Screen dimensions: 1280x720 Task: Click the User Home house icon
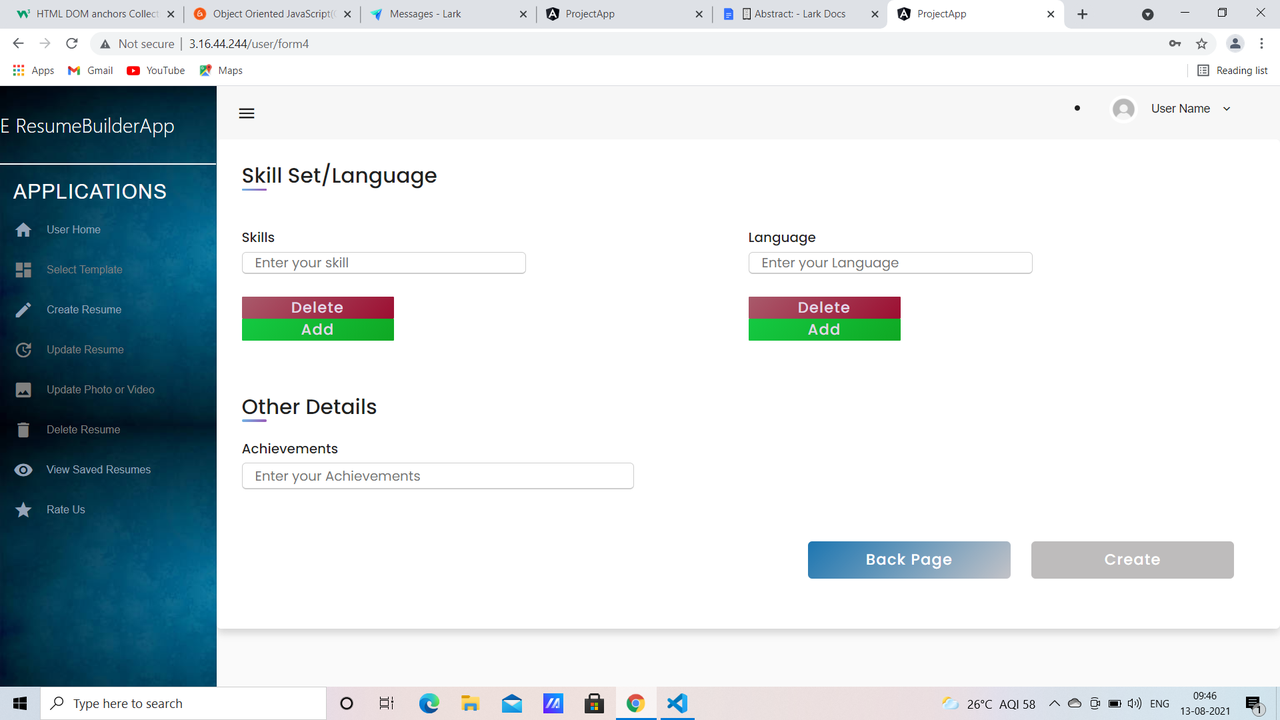tap(24, 230)
